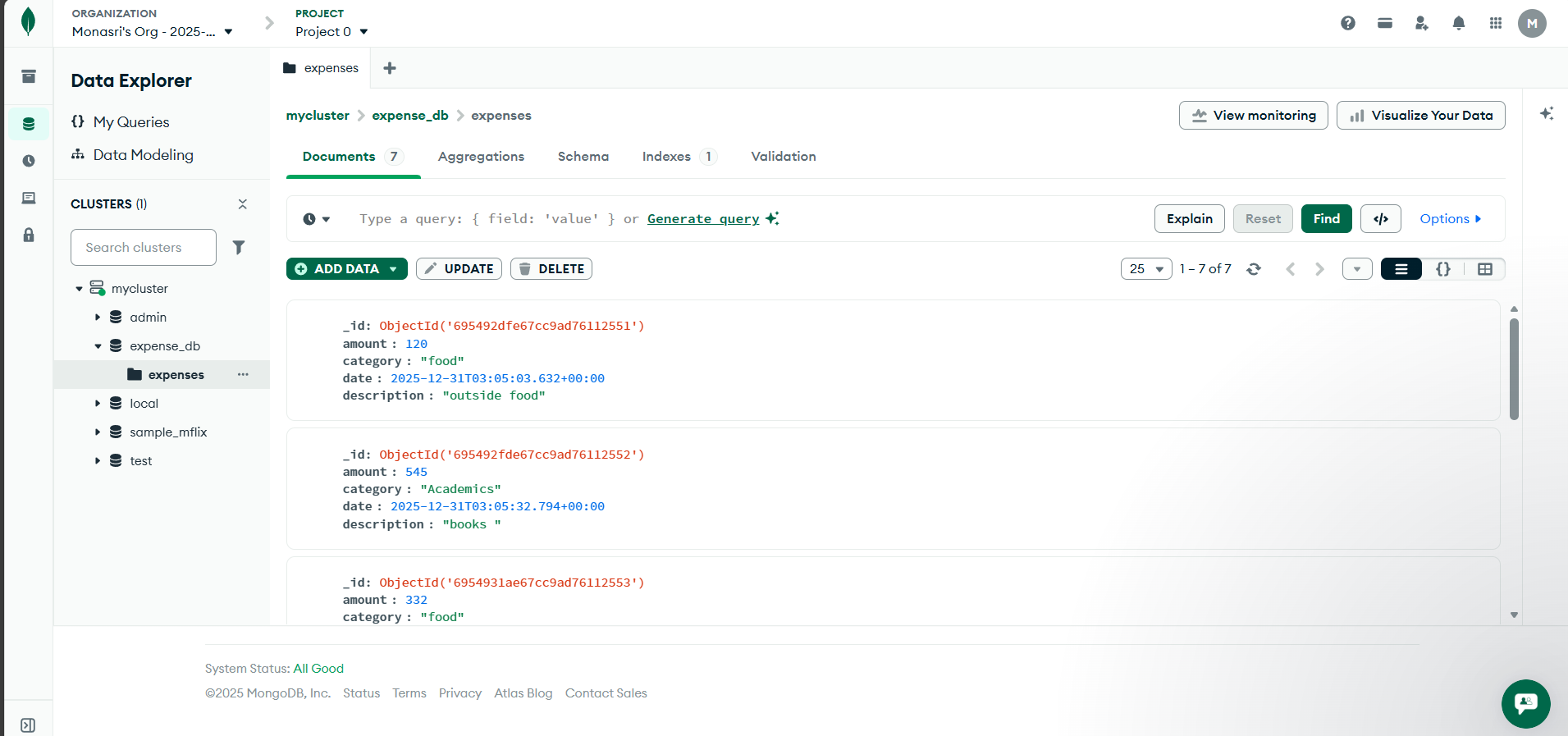Go to next page of documents
1568x736 pixels.
[x=1319, y=269]
